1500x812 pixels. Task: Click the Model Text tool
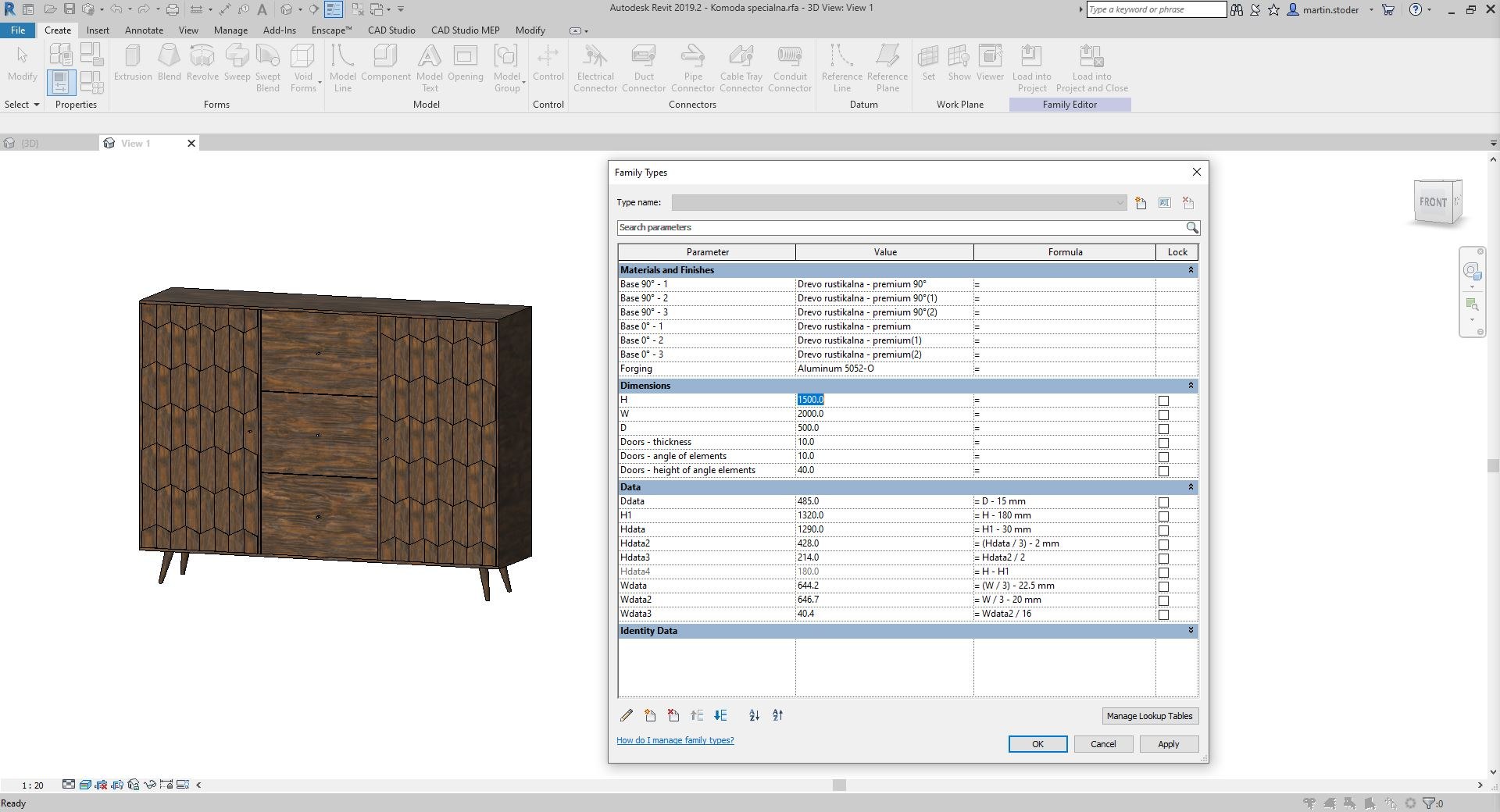point(430,68)
